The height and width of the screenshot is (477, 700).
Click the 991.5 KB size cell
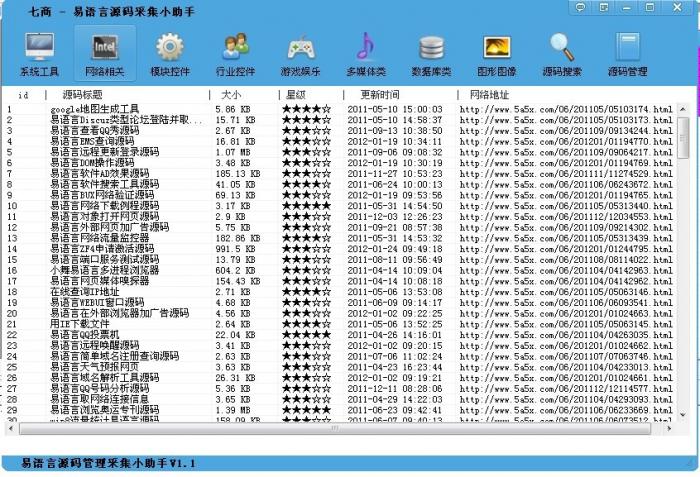click(x=235, y=249)
